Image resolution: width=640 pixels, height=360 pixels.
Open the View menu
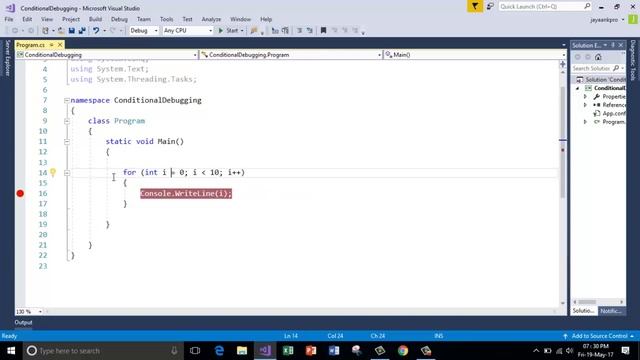(x=47, y=19)
